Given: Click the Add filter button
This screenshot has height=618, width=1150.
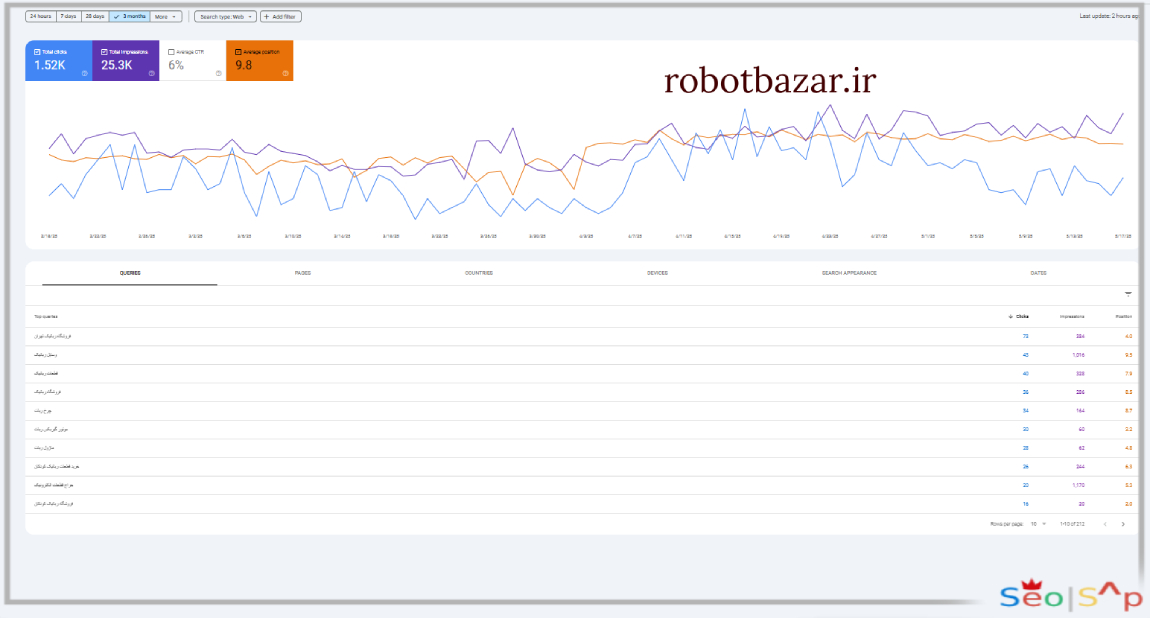Looking at the screenshot, I should click(280, 16).
